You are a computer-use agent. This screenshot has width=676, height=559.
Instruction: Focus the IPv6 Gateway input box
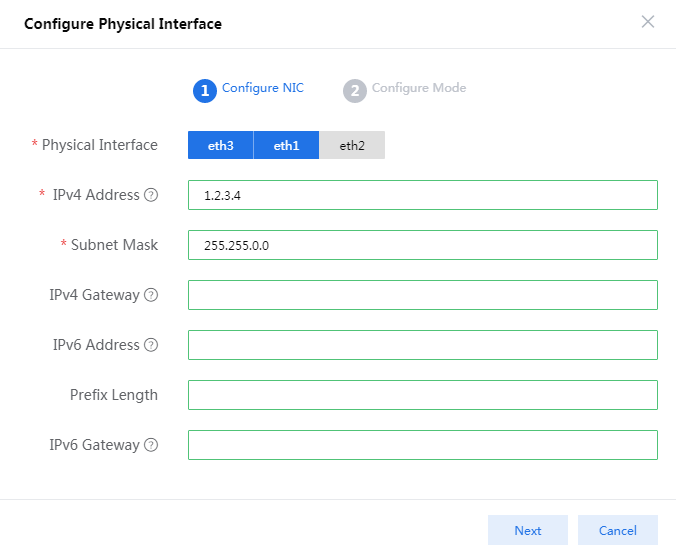[x=422, y=445]
